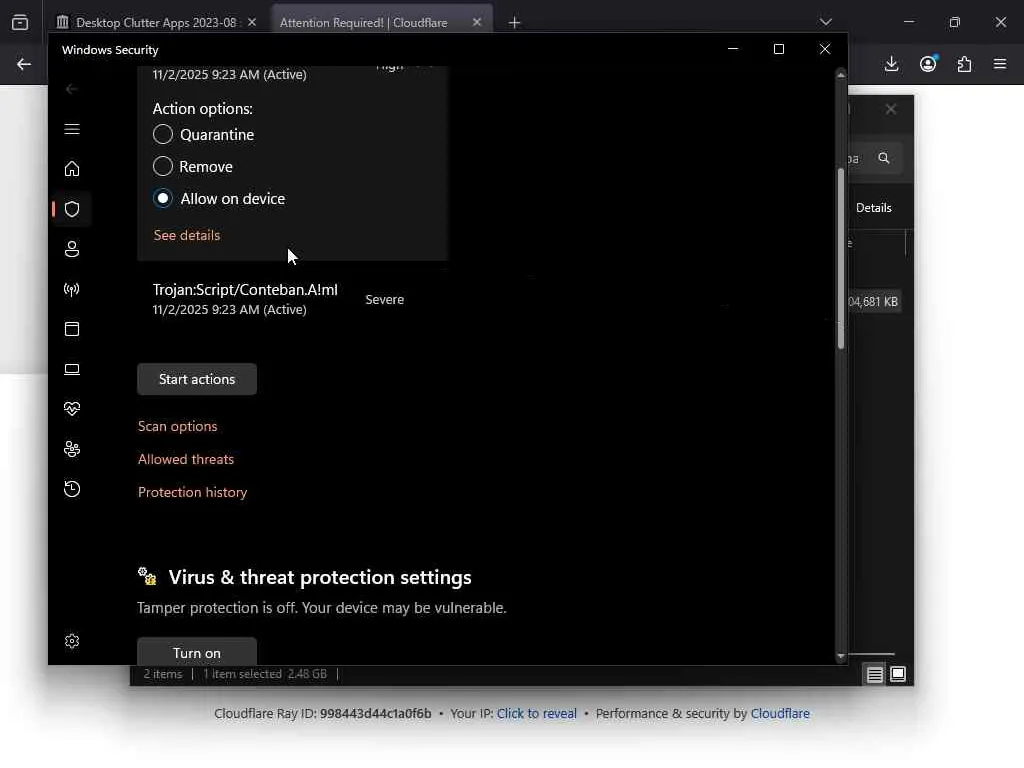Open Windows Security settings gear
Screen dimensions: 1024x768
[72, 641]
